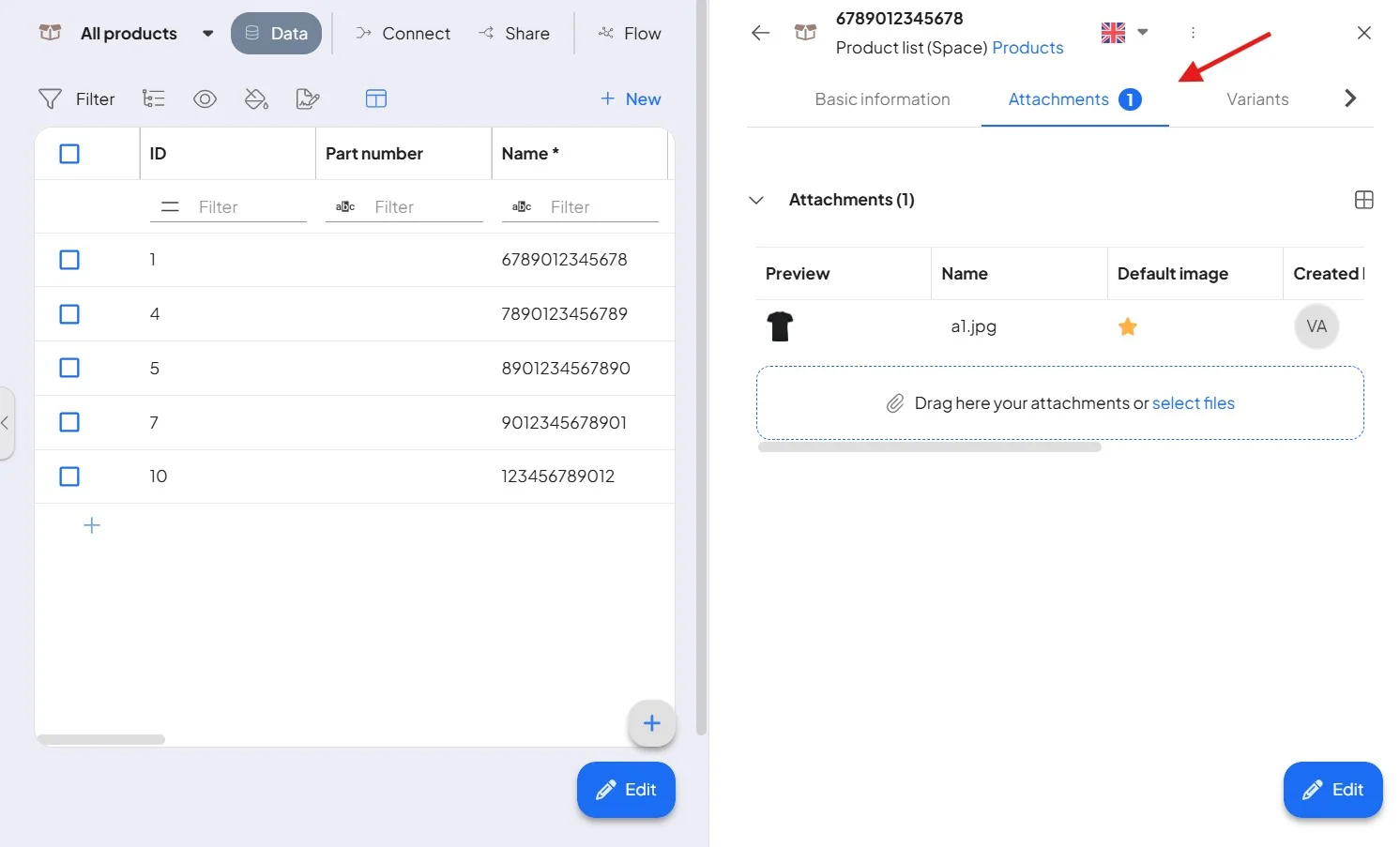1400x847 pixels.
Task: Open the three-dot more options menu
Action: pos(1193,33)
